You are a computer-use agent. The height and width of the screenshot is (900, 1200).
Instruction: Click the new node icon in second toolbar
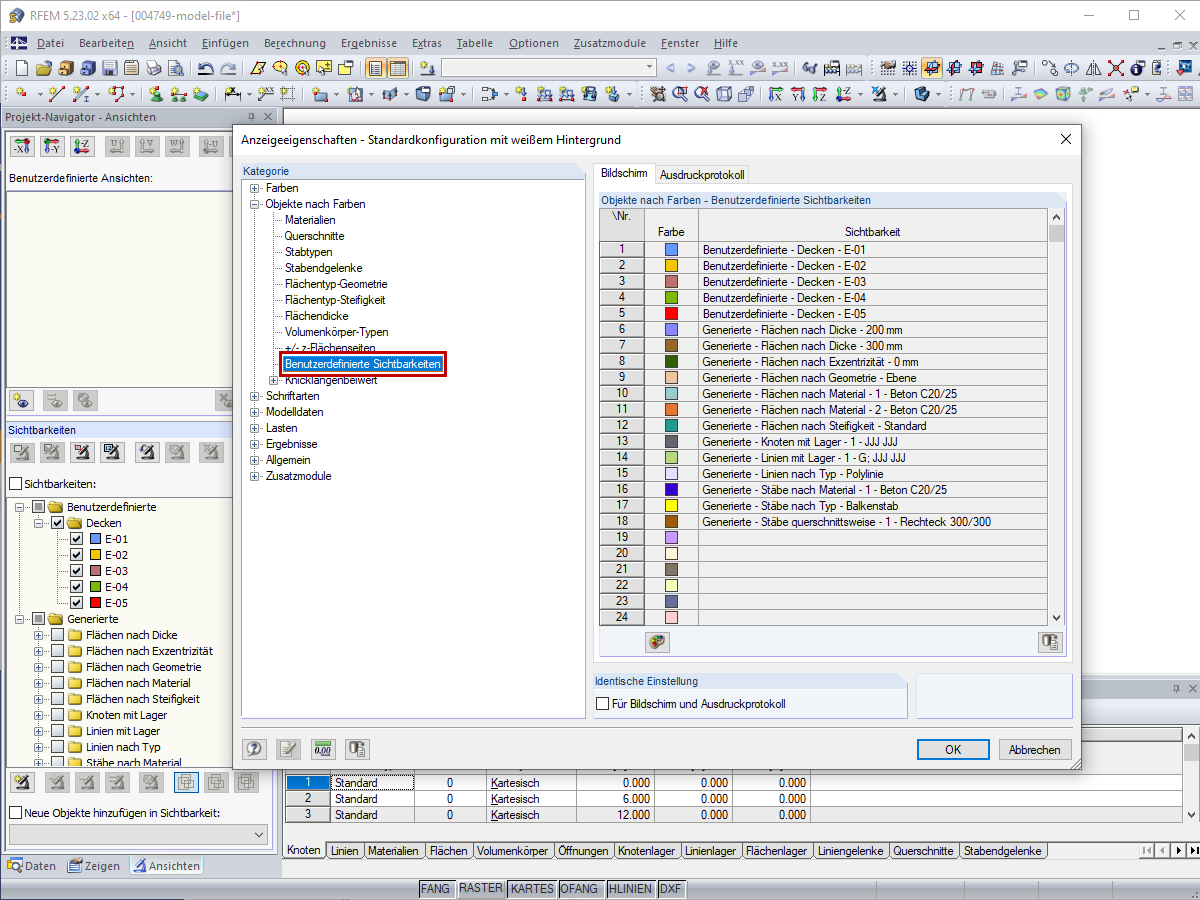coord(22,94)
